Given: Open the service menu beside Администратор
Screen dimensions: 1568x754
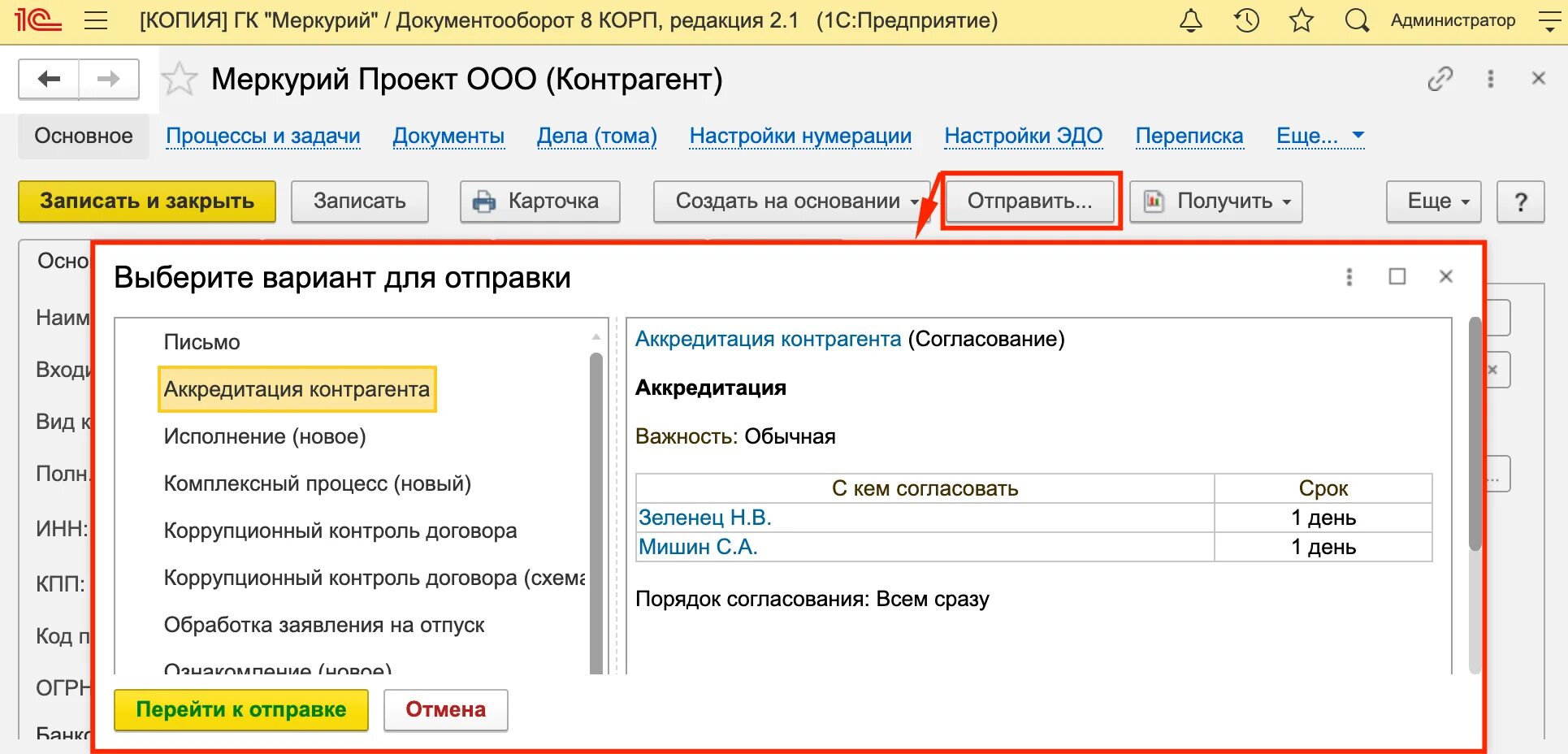Looking at the screenshot, I should point(1549,20).
